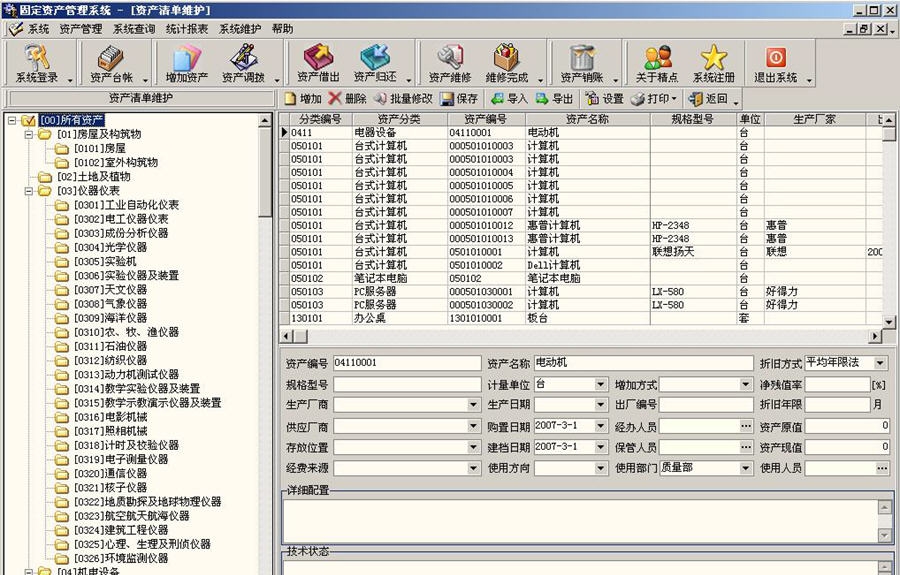Click the 资产调拨 toolbar icon
This screenshot has height=575, width=900.
pos(243,63)
